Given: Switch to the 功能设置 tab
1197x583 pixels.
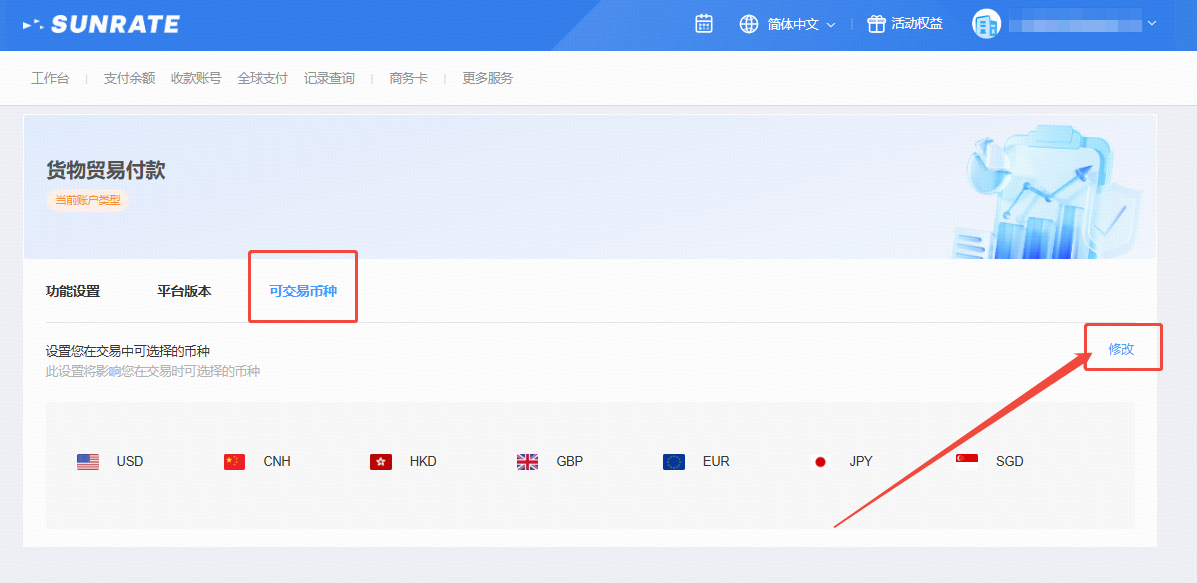Looking at the screenshot, I should pos(73,292).
